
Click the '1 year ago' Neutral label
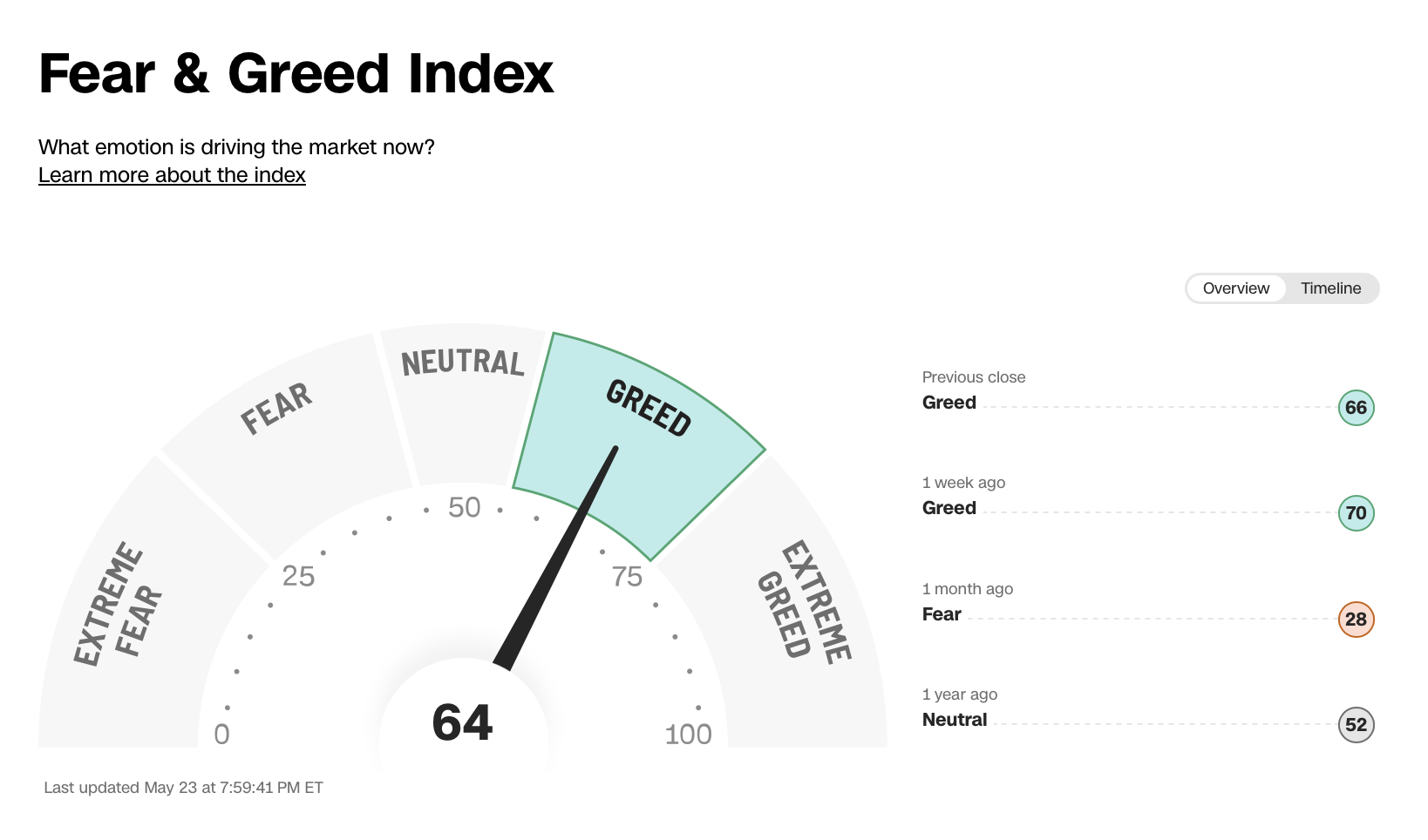coord(955,720)
